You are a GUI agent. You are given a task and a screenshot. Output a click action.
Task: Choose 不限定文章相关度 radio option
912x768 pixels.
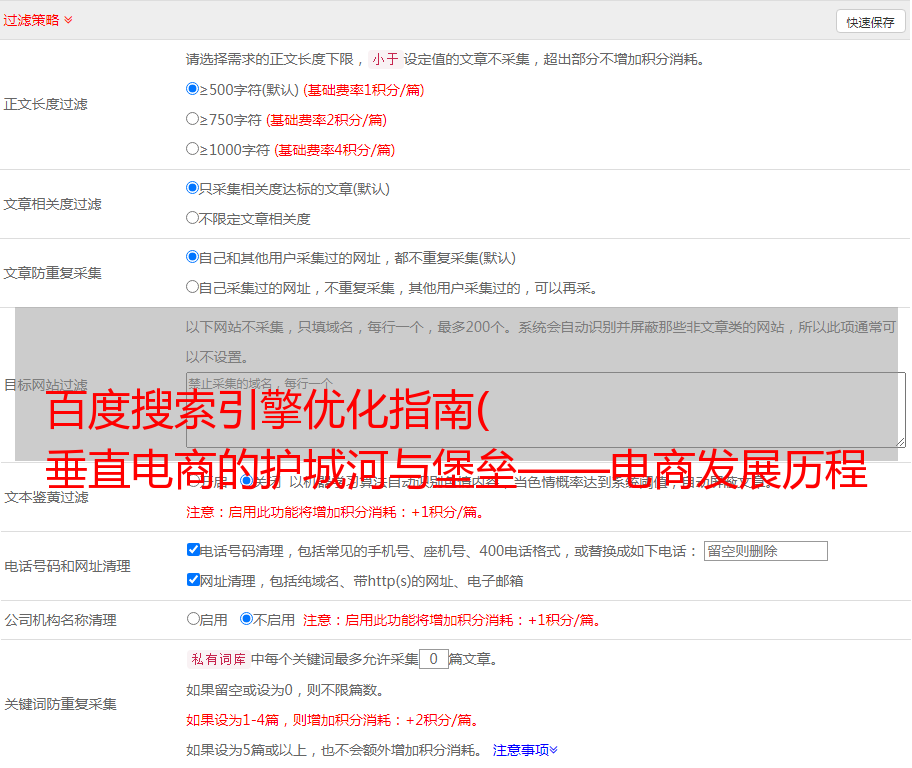[193, 218]
